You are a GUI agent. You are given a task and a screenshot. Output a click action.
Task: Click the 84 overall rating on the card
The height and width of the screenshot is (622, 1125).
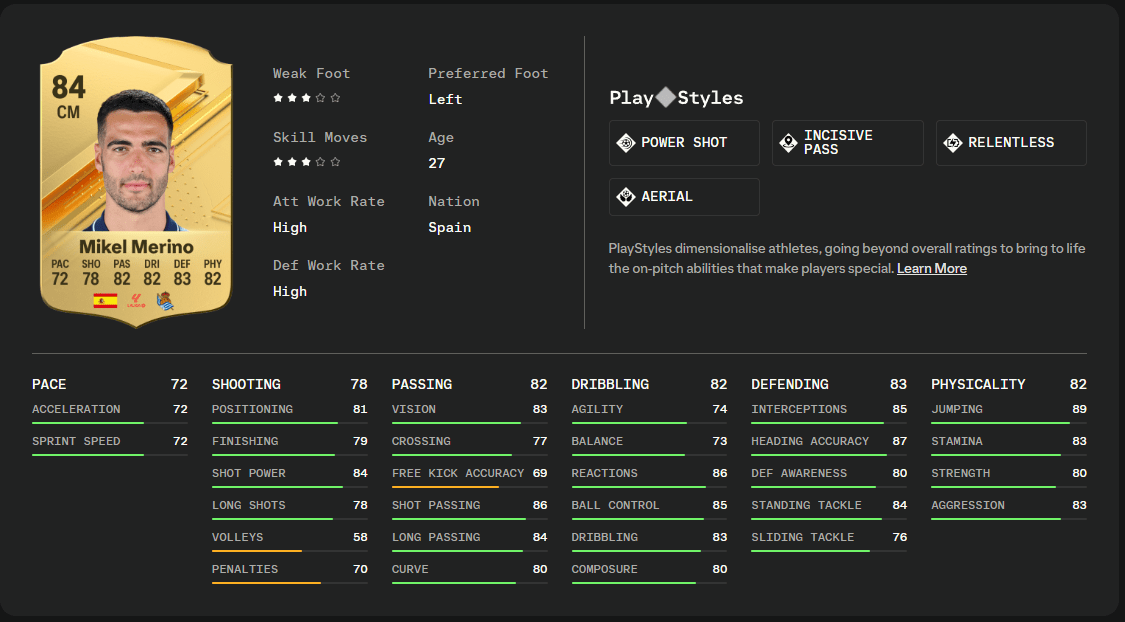click(68, 87)
